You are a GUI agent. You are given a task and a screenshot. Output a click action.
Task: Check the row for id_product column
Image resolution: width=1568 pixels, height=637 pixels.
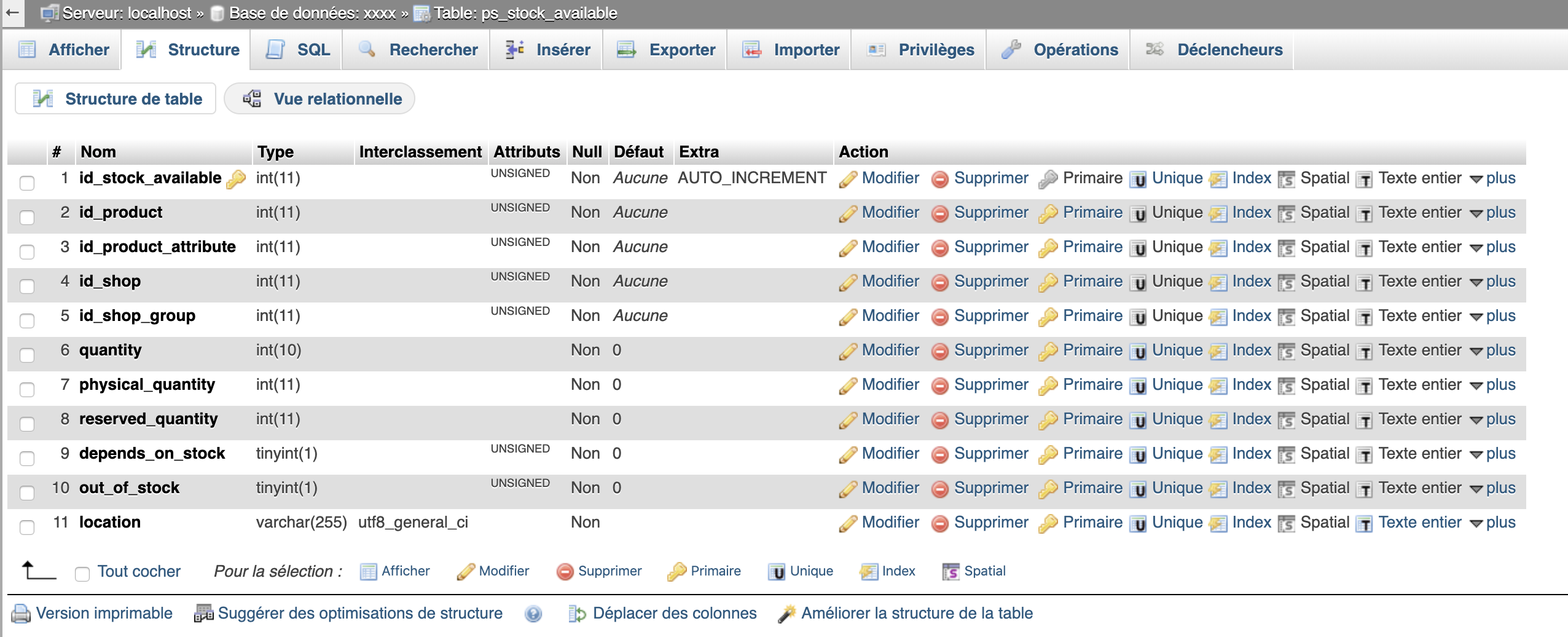click(27, 216)
